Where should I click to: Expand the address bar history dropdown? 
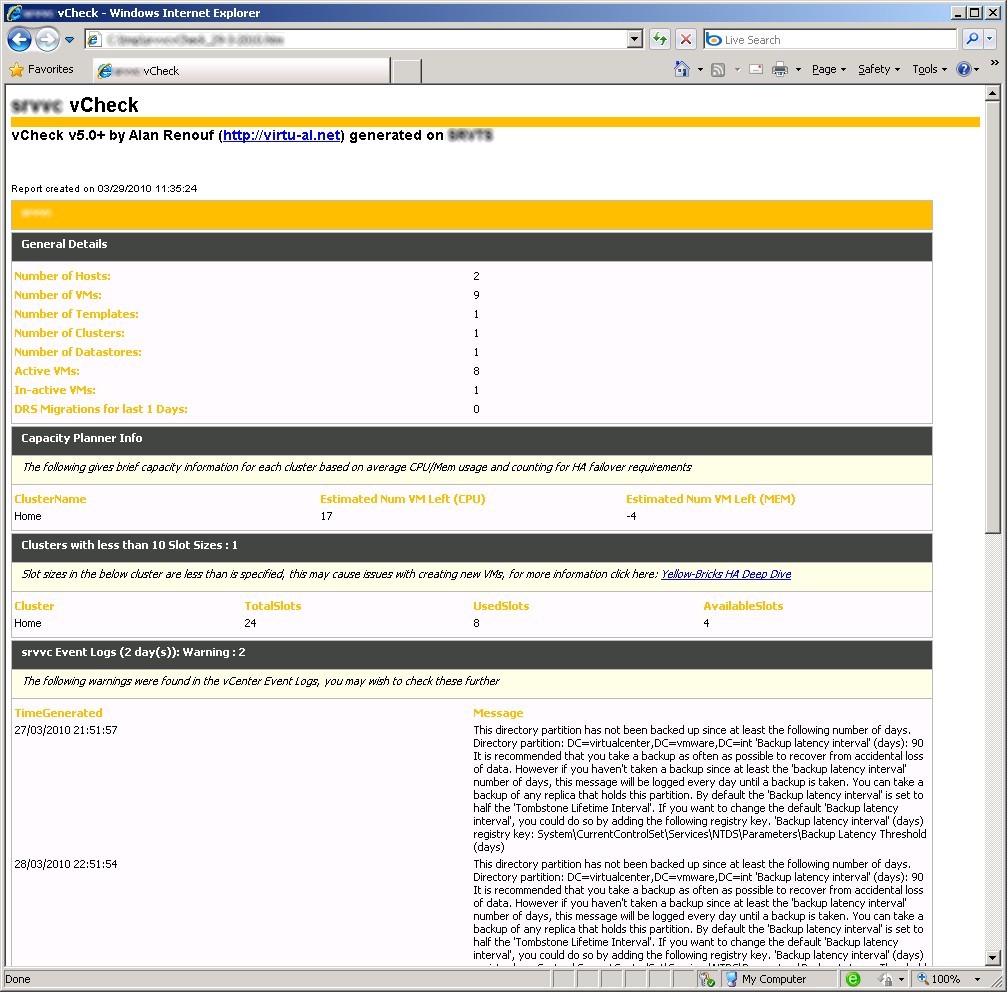click(x=635, y=40)
